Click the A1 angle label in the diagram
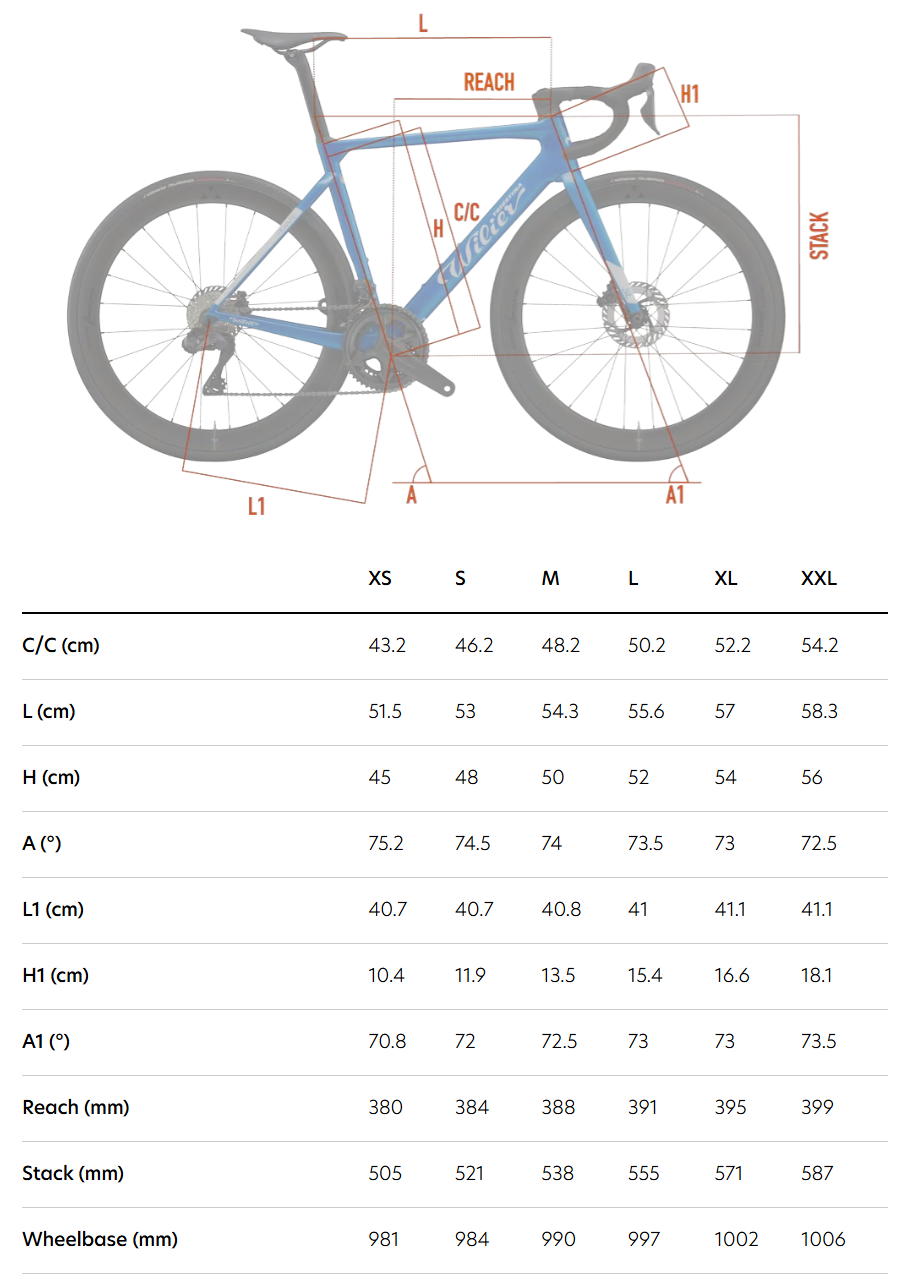 pyautogui.click(x=675, y=495)
